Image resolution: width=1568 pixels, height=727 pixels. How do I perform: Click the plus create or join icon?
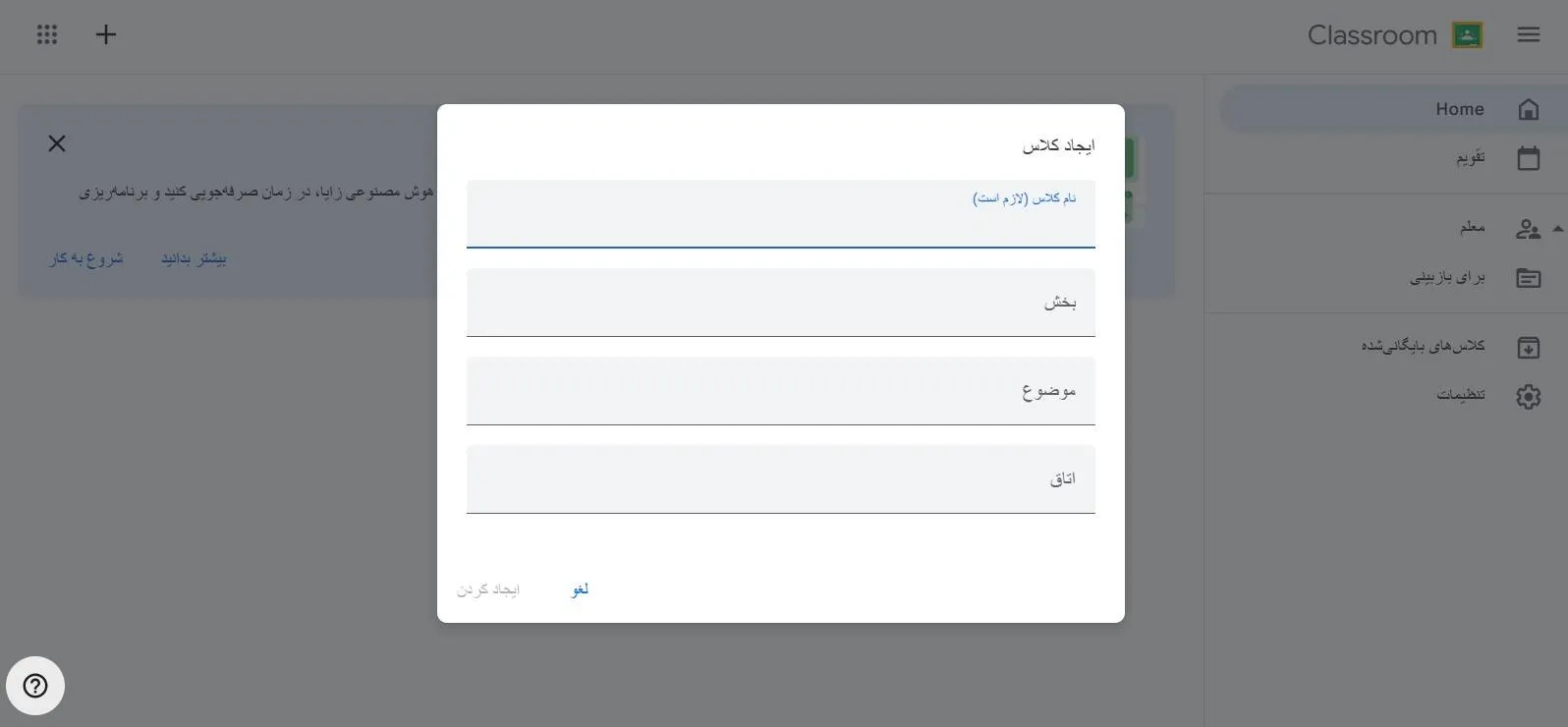coord(106,35)
